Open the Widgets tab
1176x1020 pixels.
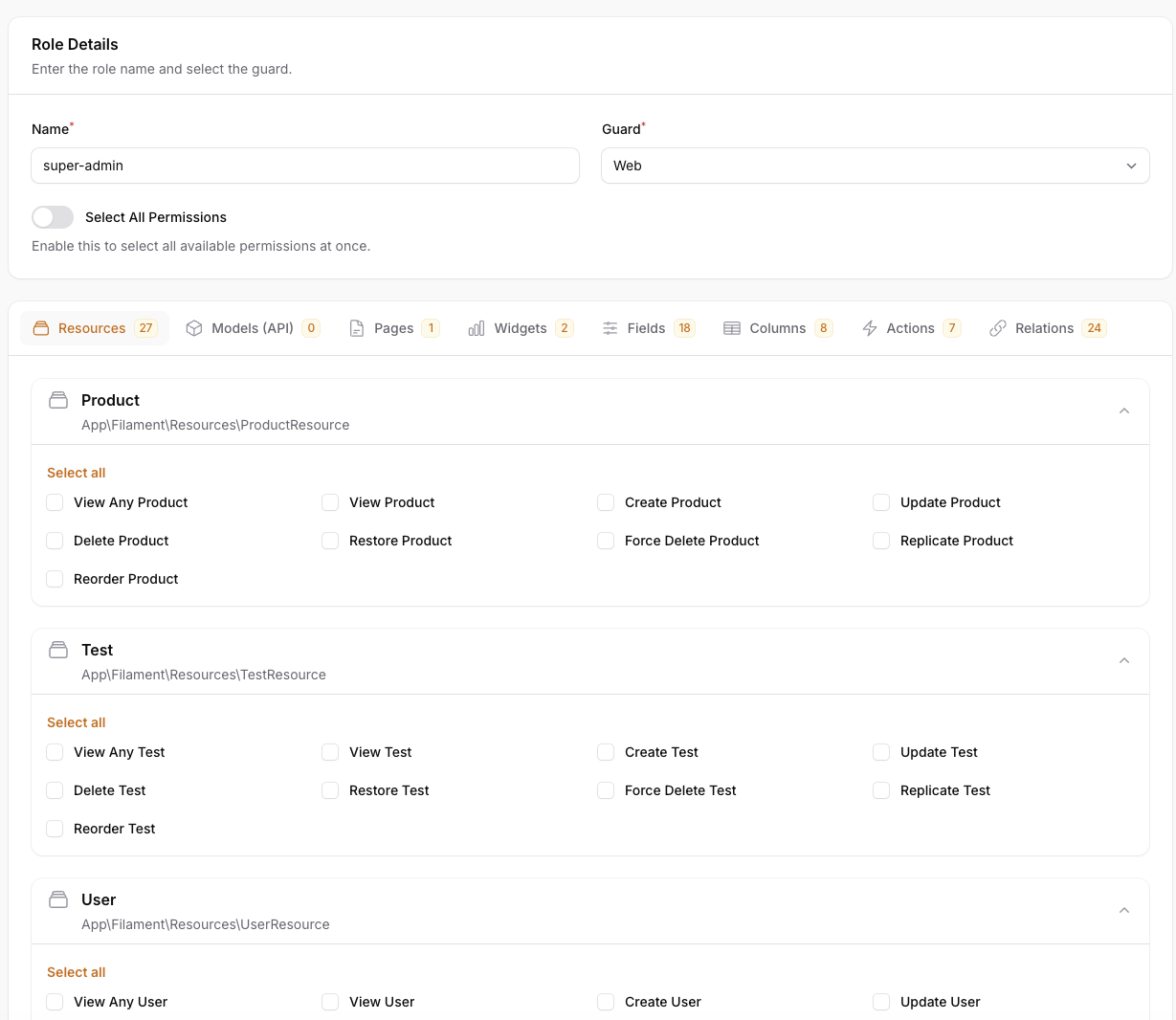click(x=521, y=328)
